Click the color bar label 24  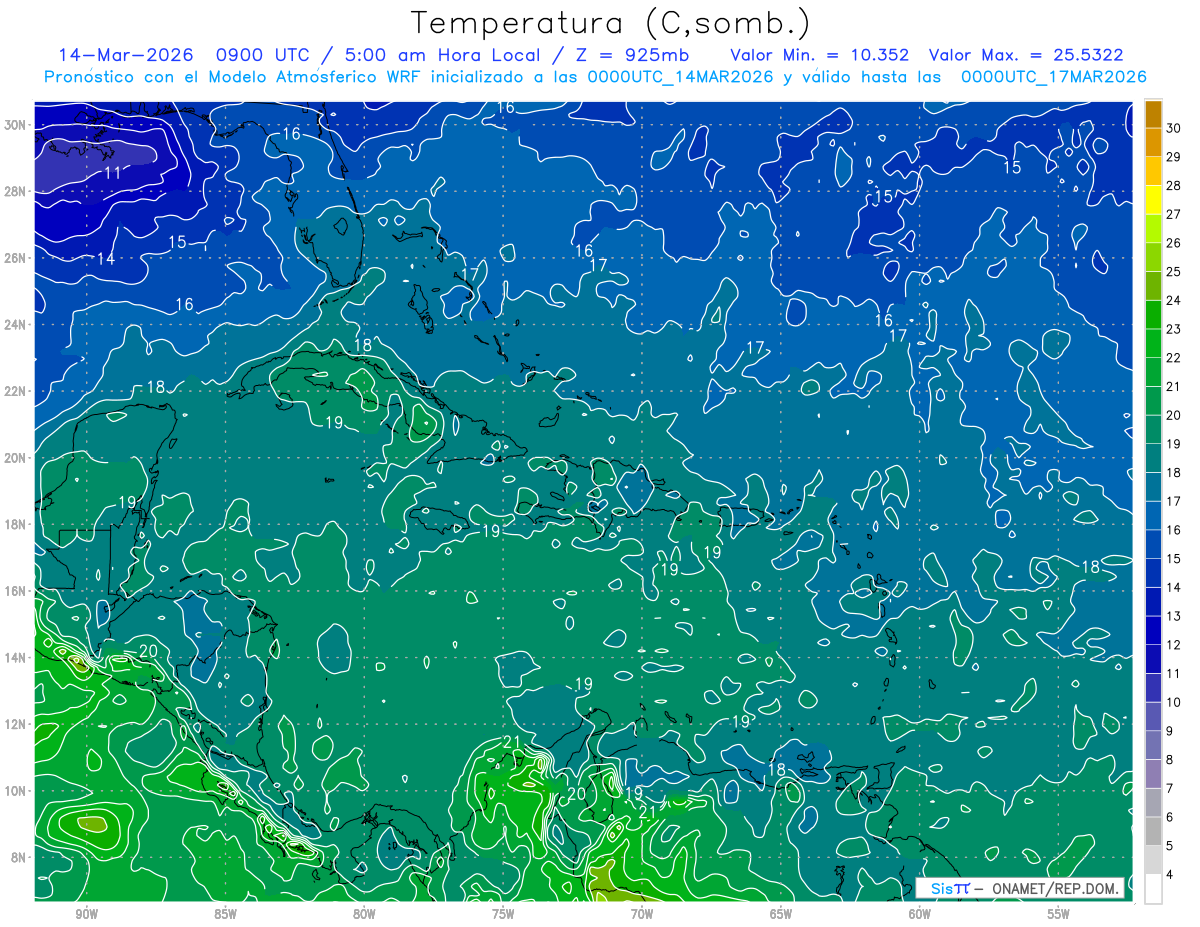click(1174, 300)
